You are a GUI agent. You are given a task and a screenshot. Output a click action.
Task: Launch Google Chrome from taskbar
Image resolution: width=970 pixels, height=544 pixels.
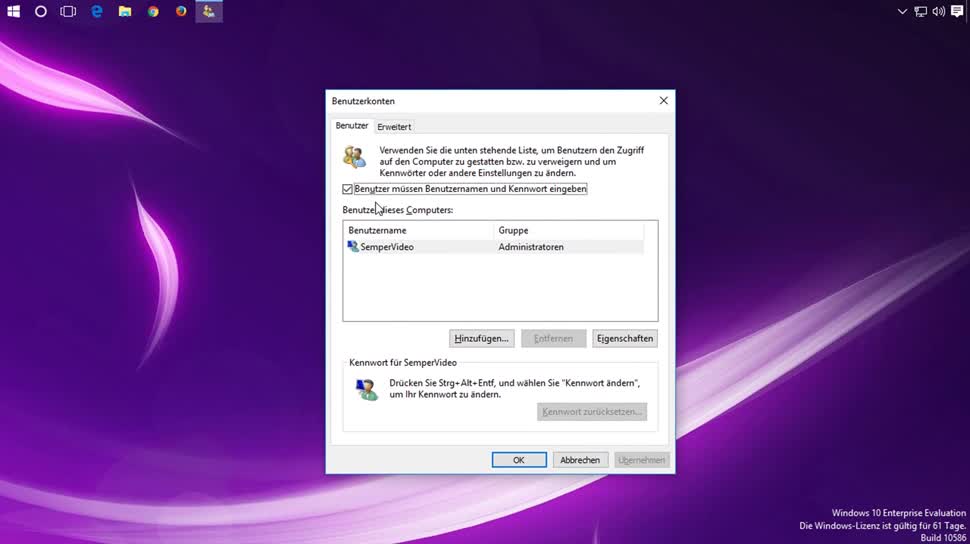coord(153,11)
